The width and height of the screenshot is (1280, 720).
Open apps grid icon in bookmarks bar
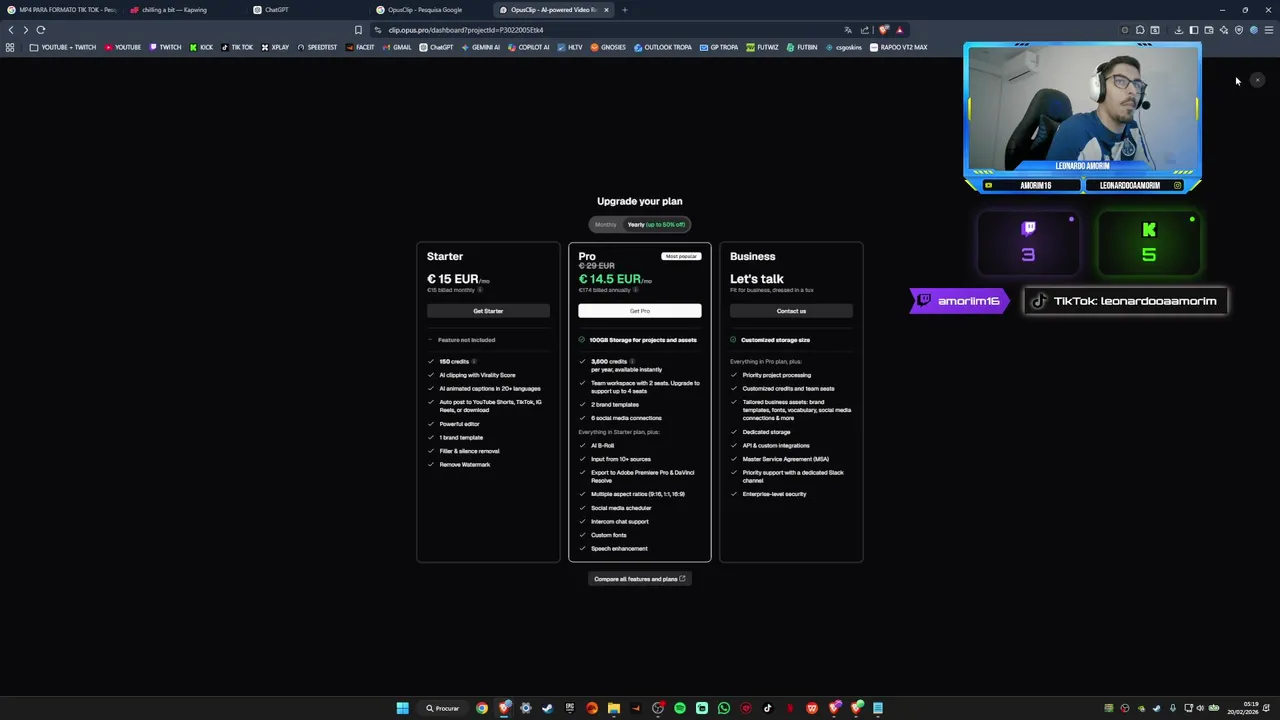tap(10, 47)
